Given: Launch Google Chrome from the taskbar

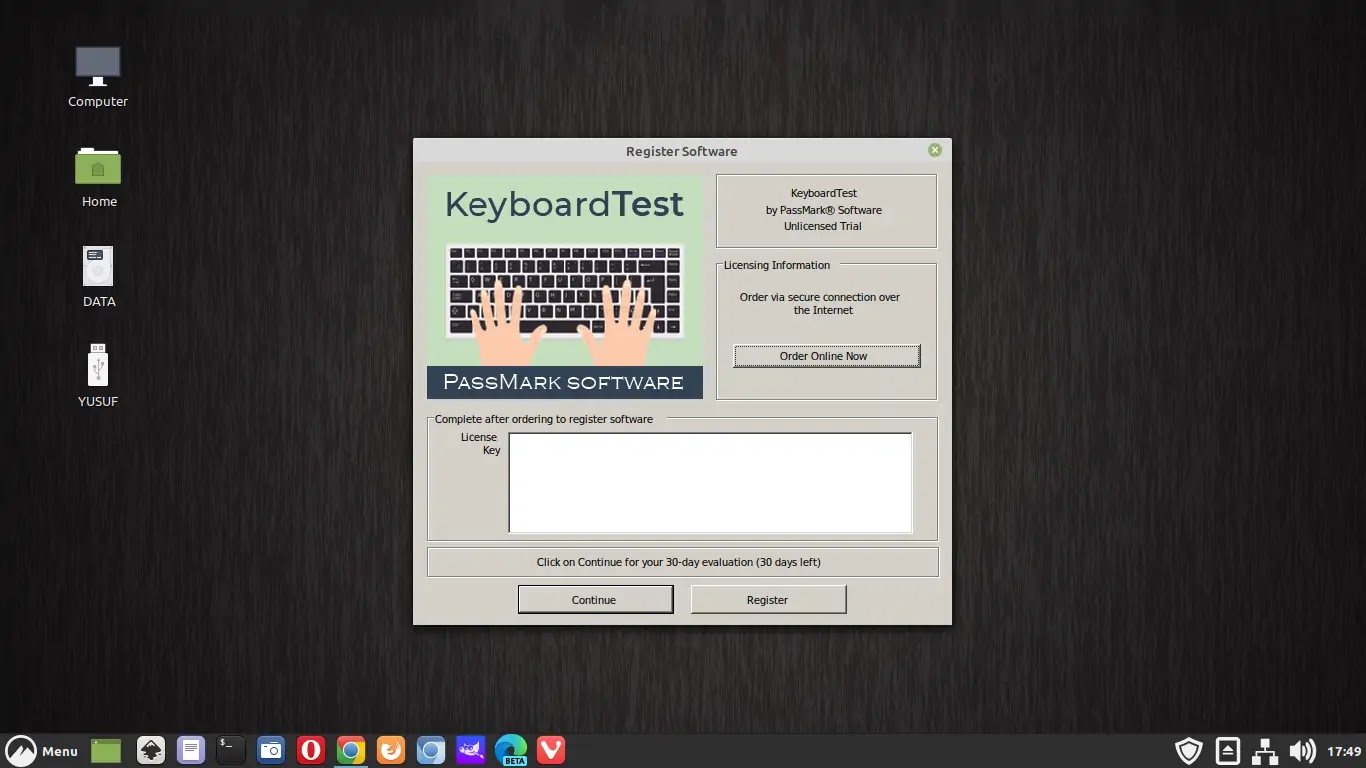Looking at the screenshot, I should point(351,751).
